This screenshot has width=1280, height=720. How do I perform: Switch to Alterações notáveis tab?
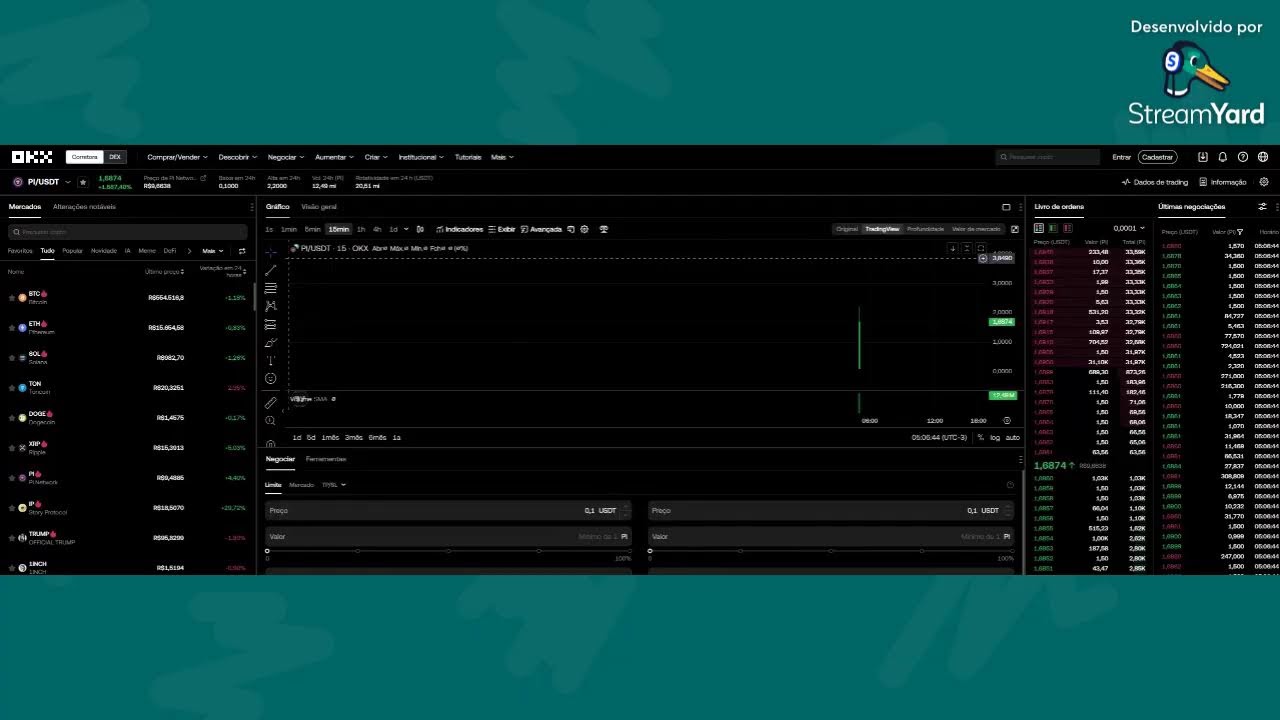(x=84, y=207)
